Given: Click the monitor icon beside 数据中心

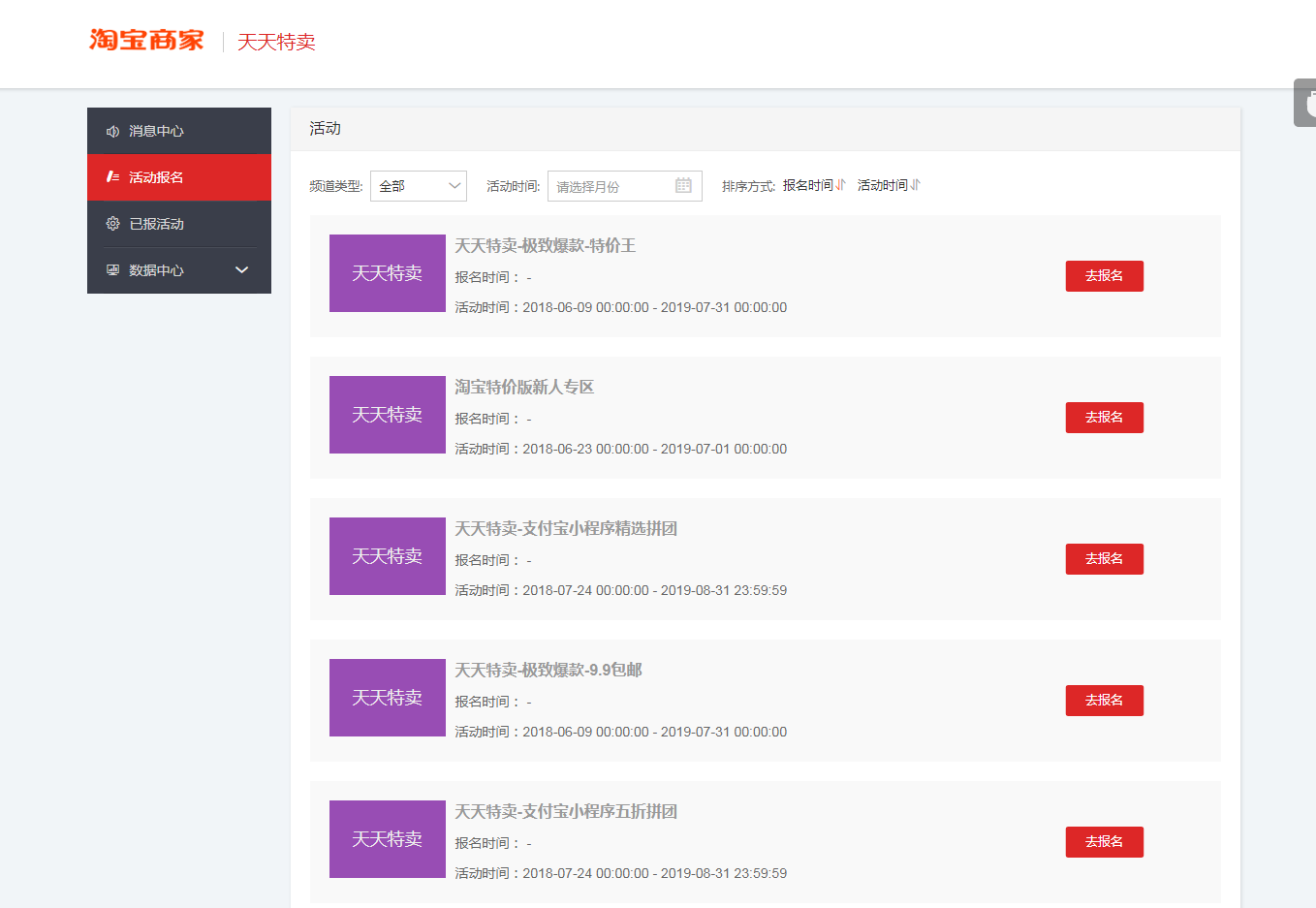Looking at the screenshot, I should pyautogui.click(x=112, y=270).
